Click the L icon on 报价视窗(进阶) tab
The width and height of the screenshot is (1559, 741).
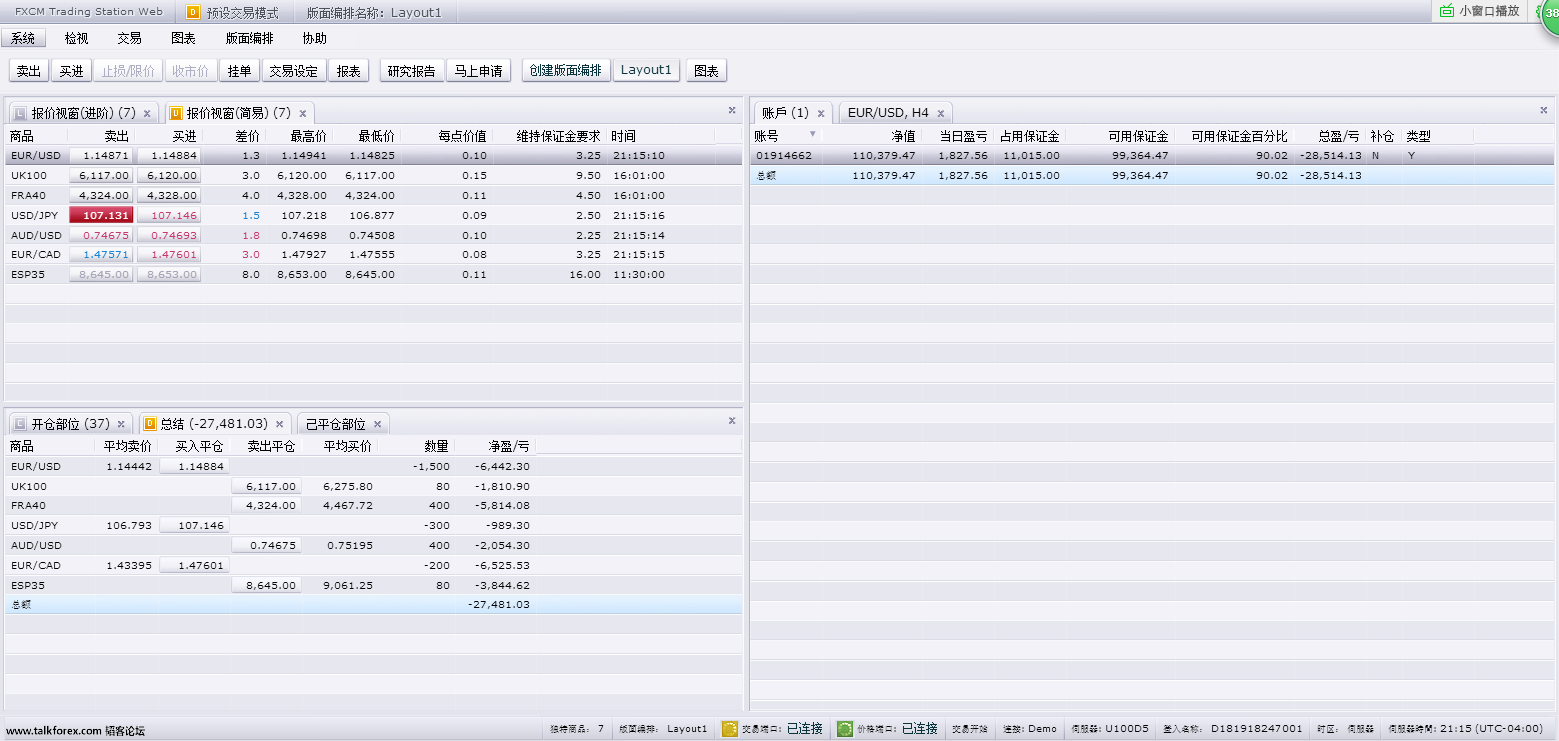click(19, 113)
